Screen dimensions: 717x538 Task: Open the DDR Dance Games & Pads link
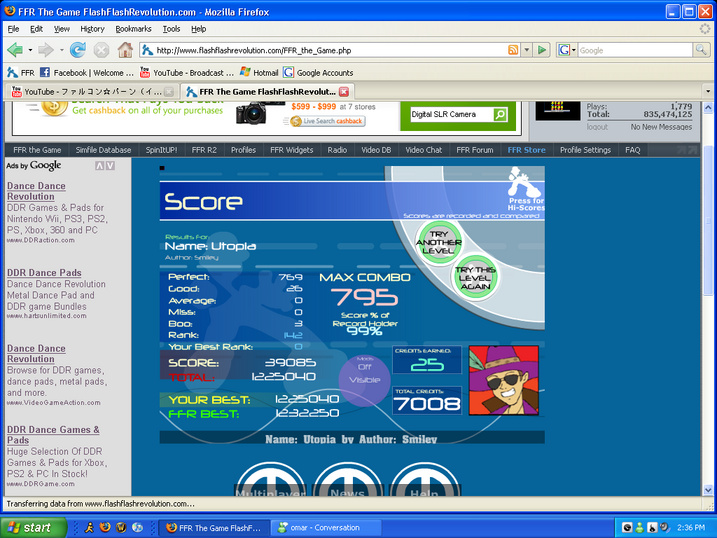pyautogui.click(x=53, y=435)
